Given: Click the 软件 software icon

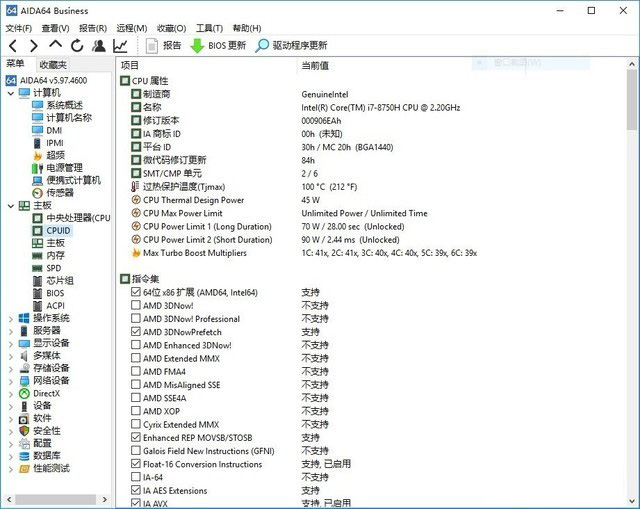Looking at the screenshot, I should [24, 418].
